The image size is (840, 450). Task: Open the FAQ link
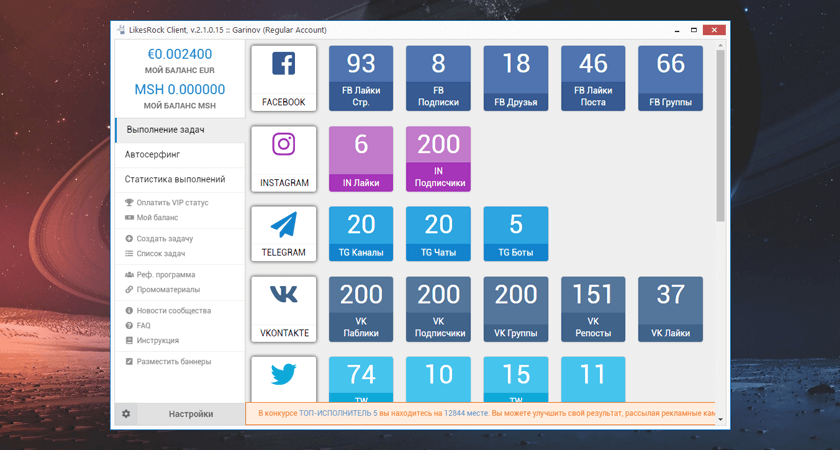pos(144,326)
